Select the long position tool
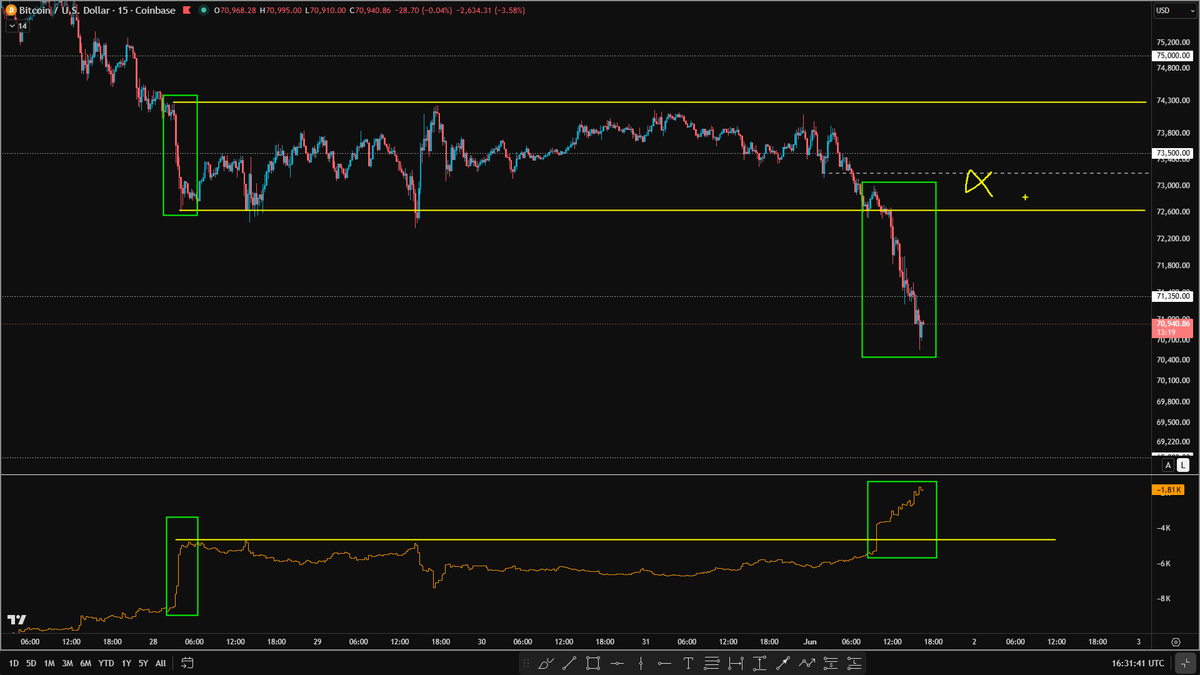This screenshot has height=675, width=1200. (855, 663)
